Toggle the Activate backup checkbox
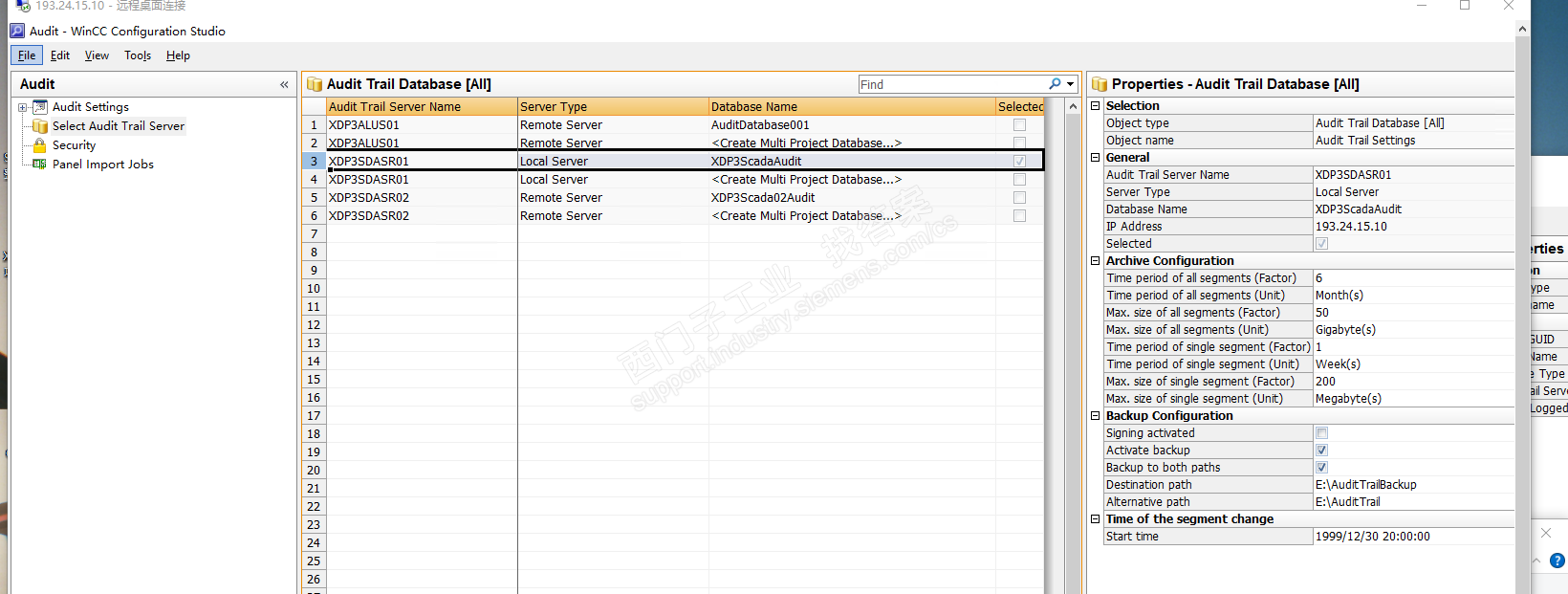Viewport: 1568px width, 594px height. pos(1321,451)
